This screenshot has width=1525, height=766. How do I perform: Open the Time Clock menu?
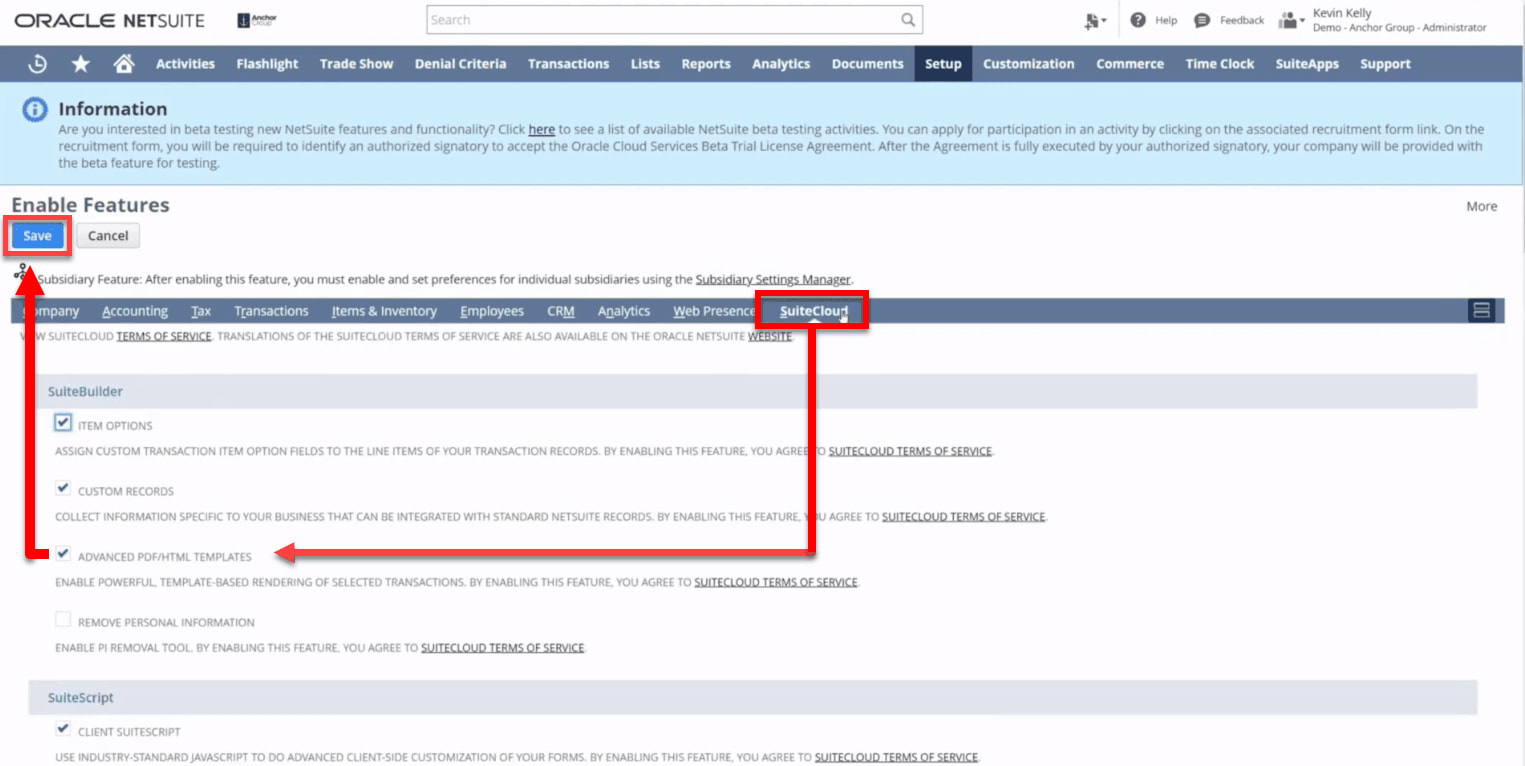(1219, 64)
